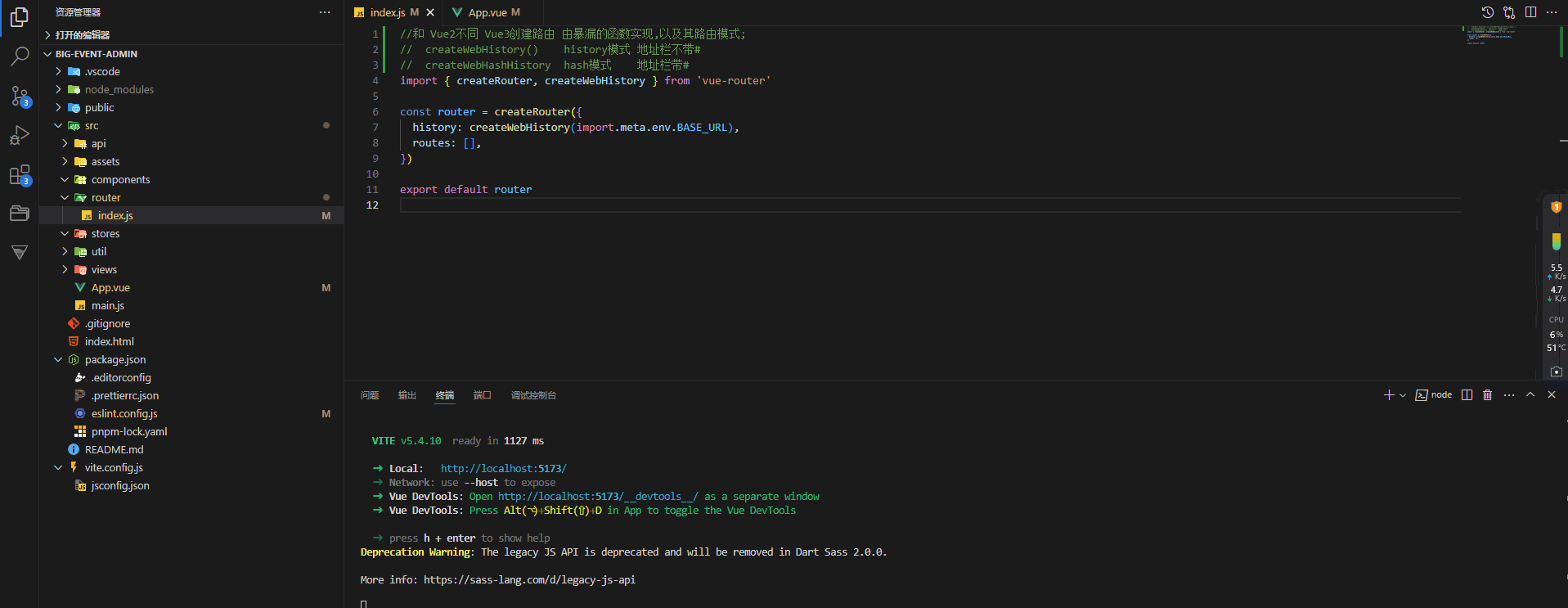The width and height of the screenshot is (1568, 608).
Task: Open the localhost:5173 link in terminal
Action: pyautogui.click(x=503, y=469)
